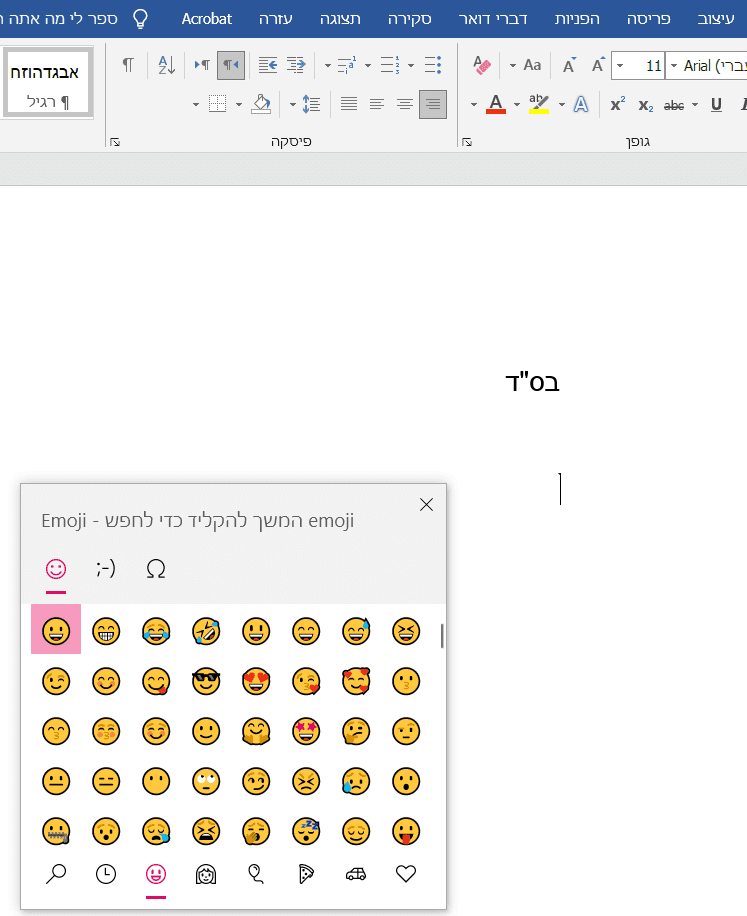This screenshot has height=916, width=747.
Task: Align the paragraph to the right
Action: pos(433,105)
